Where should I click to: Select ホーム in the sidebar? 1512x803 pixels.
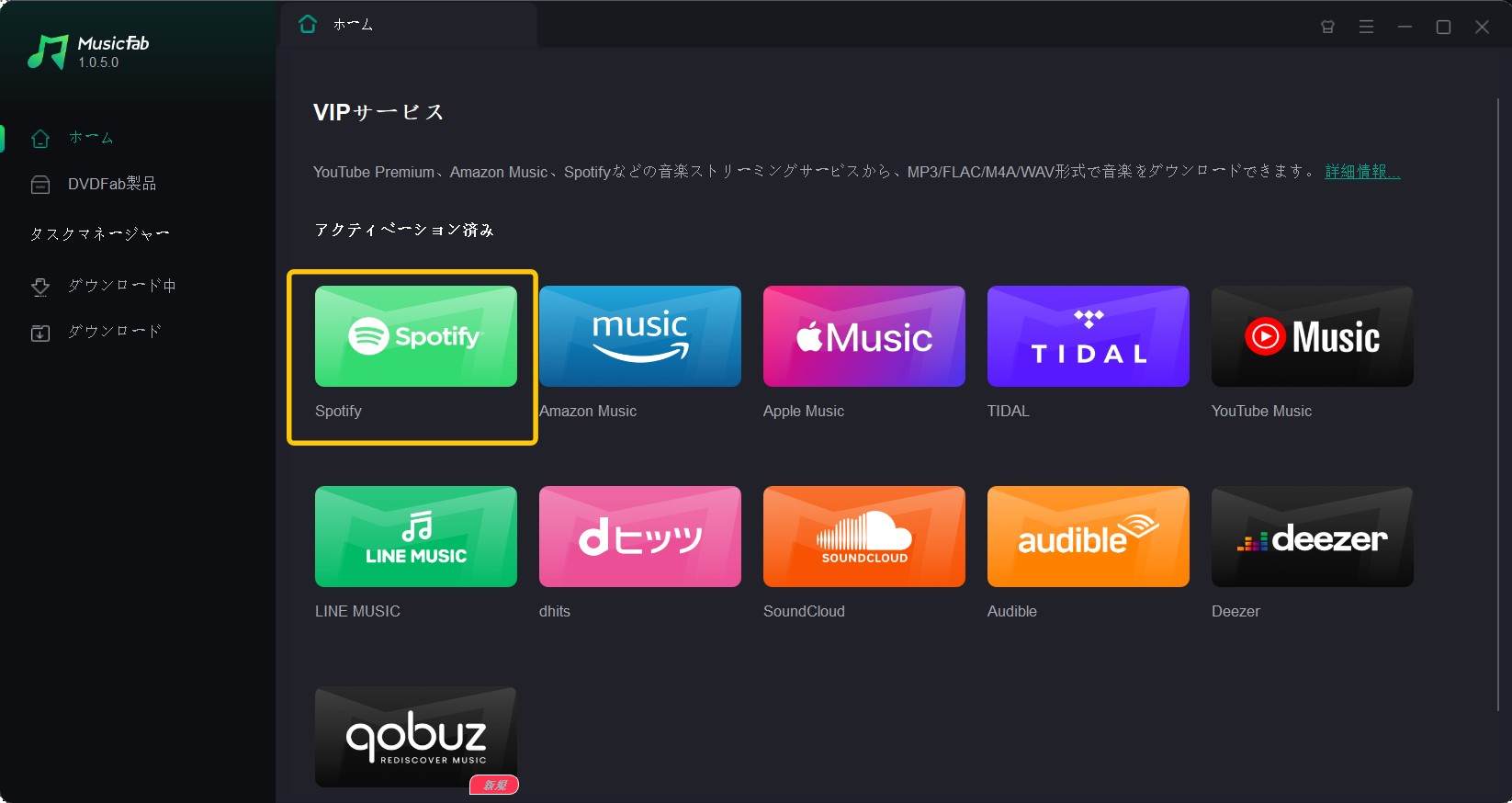pos(91,138)
